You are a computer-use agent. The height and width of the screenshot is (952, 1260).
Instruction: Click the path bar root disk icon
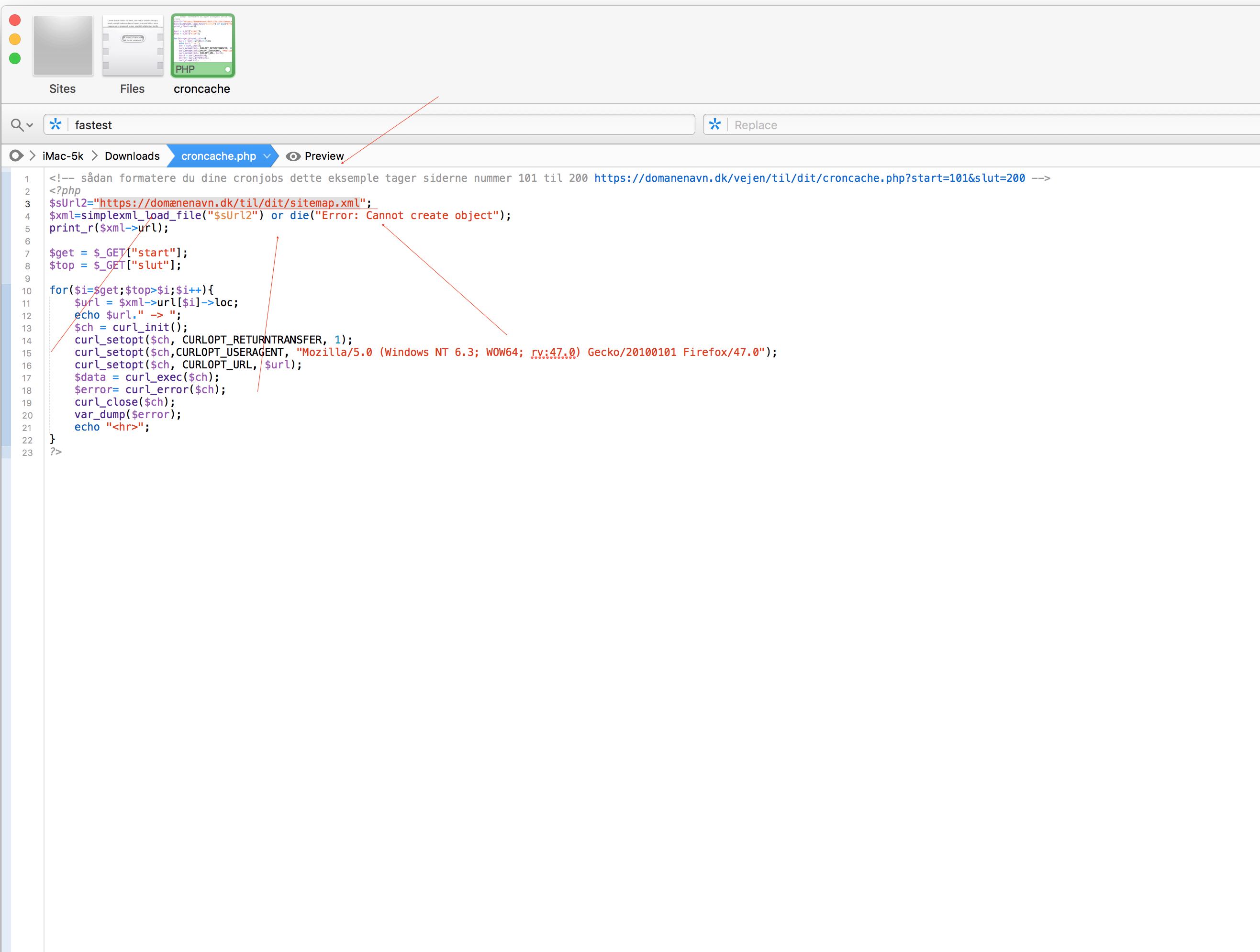[x=16, y=156]
